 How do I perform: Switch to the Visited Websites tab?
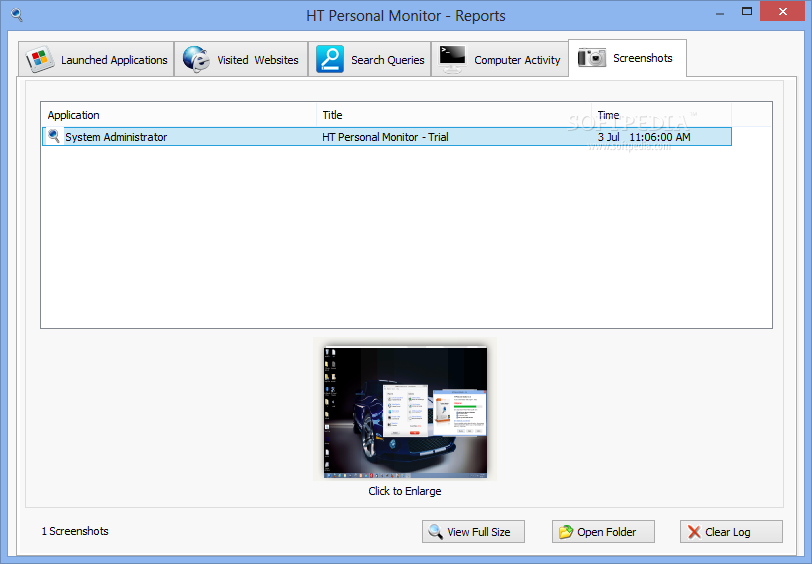pyautogui.click(x=241, y=60)
